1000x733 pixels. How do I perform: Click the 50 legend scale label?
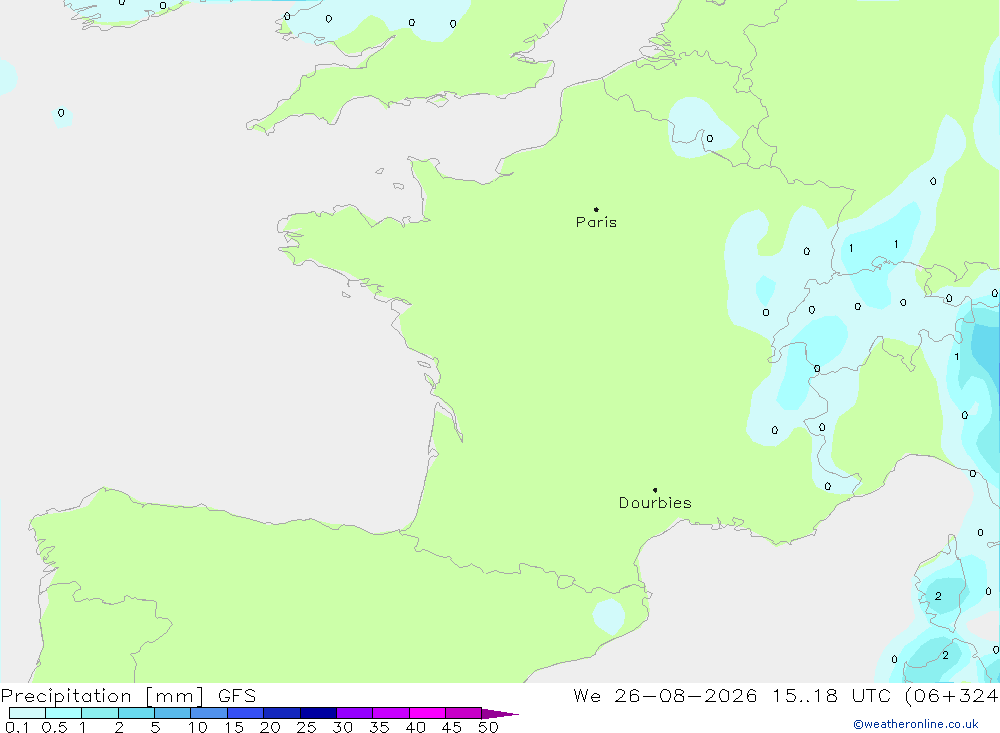pyautogui.click(x=488, y=727)
